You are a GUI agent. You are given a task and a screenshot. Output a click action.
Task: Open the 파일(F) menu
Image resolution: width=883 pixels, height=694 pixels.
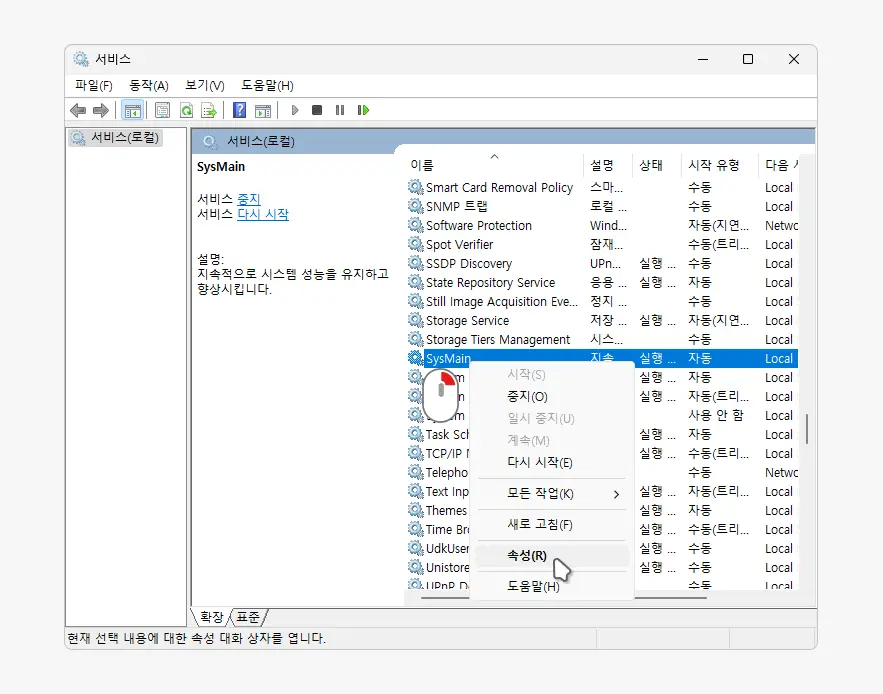coord(94,85)
